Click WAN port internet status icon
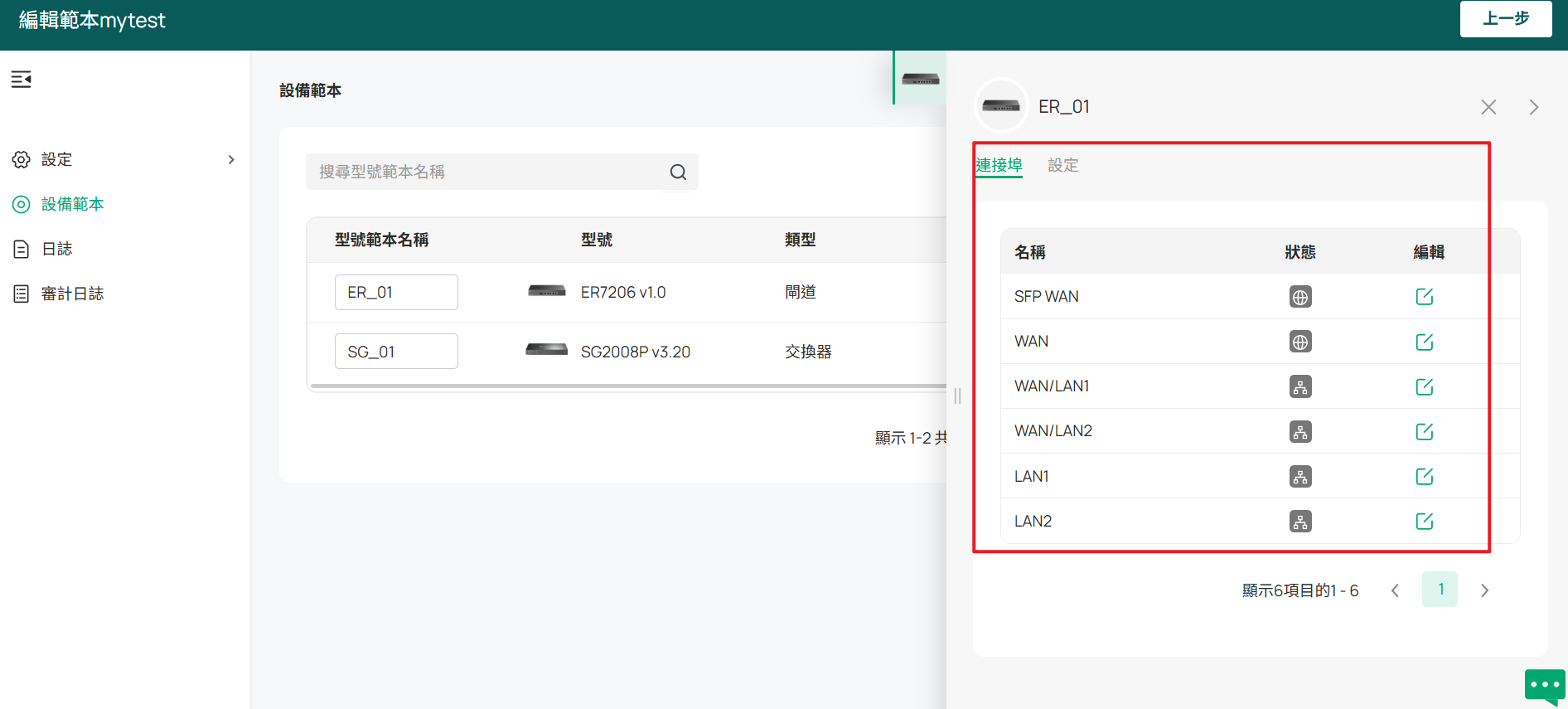Viewport: 1568px width, 709px height. (1300, 342)
